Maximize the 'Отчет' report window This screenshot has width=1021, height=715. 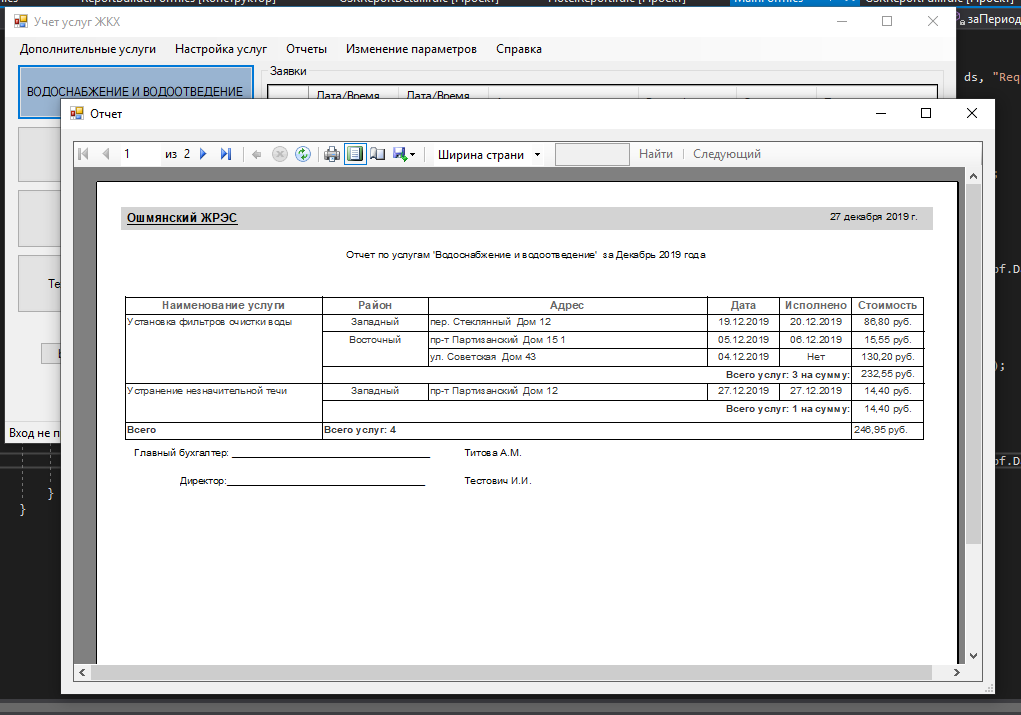point(926,114)
